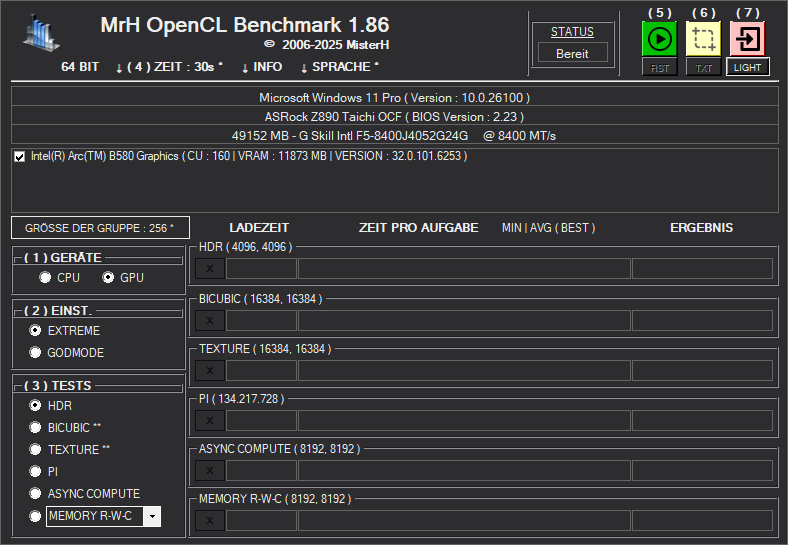788x545 pixels.
Task: Click the PI time per task field
Action: coord(464,420)
